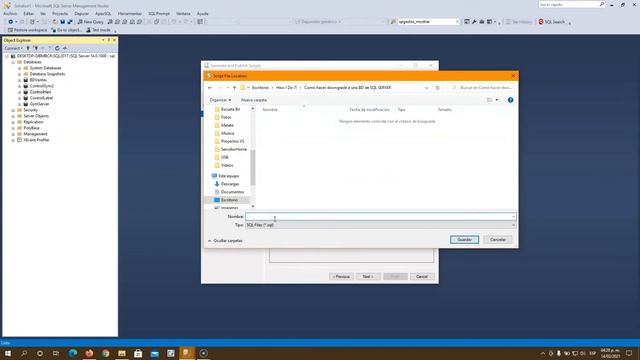Expand the System Databases node
The image size is (640, 360).
[19, 68]
